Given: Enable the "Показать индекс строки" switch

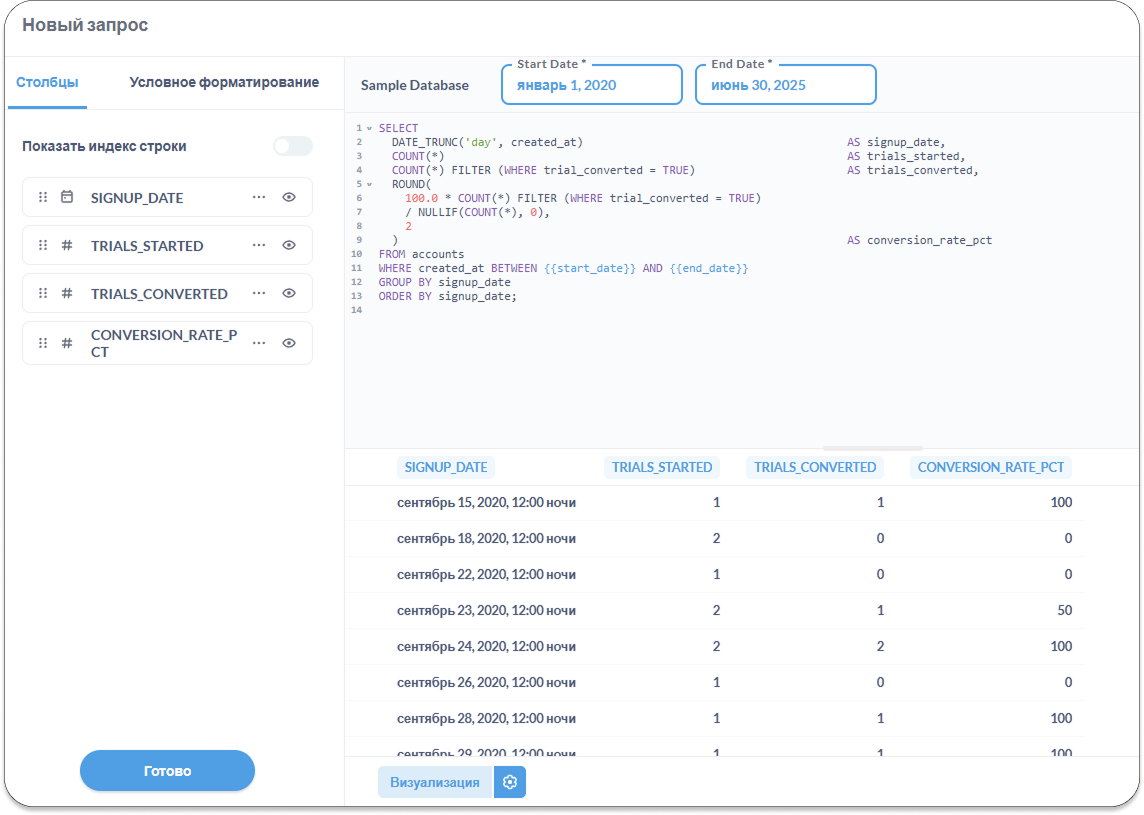Looking at the screenshot, I should pyautogui.click(x=292, y=147).
